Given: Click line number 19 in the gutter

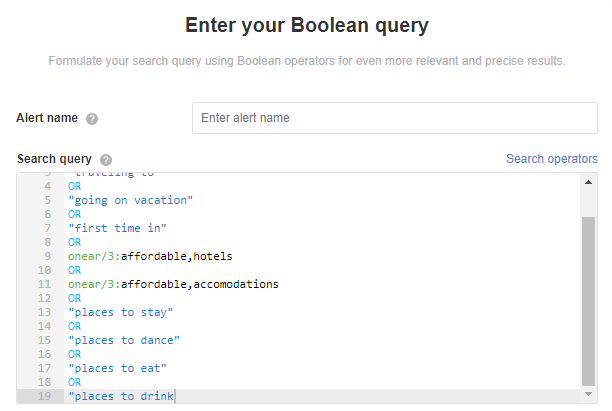Looking at the screenshot, I should pyautogui.click(x=42, y=397).
